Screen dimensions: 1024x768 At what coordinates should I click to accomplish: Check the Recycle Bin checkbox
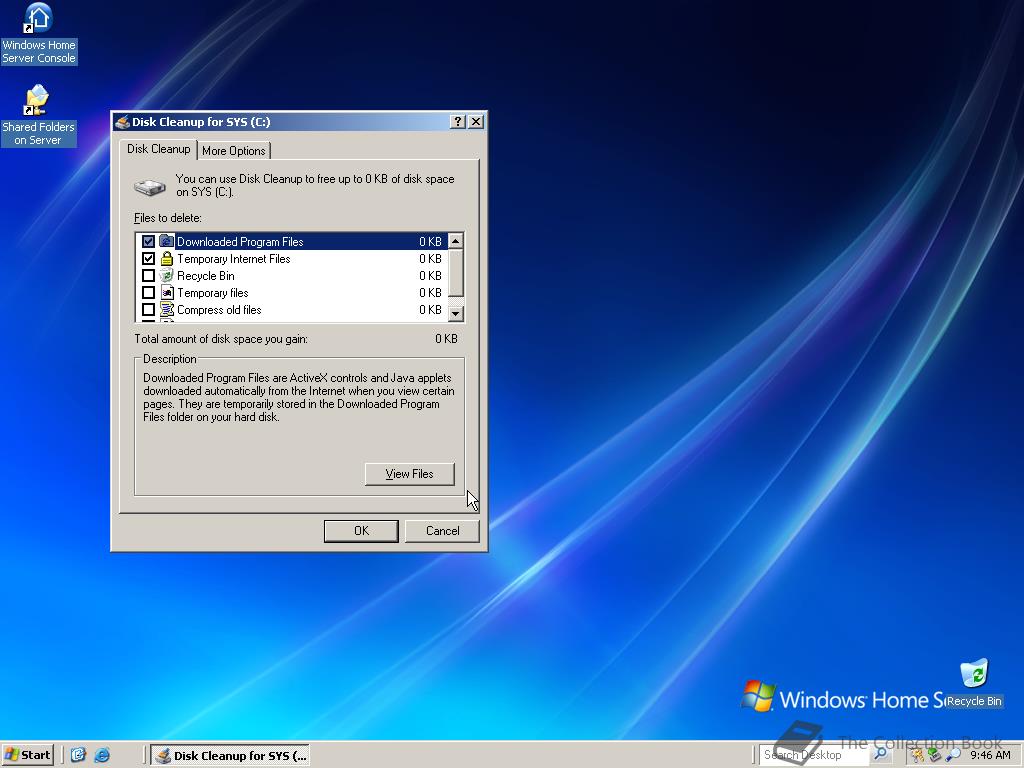(x=149, y=276)
